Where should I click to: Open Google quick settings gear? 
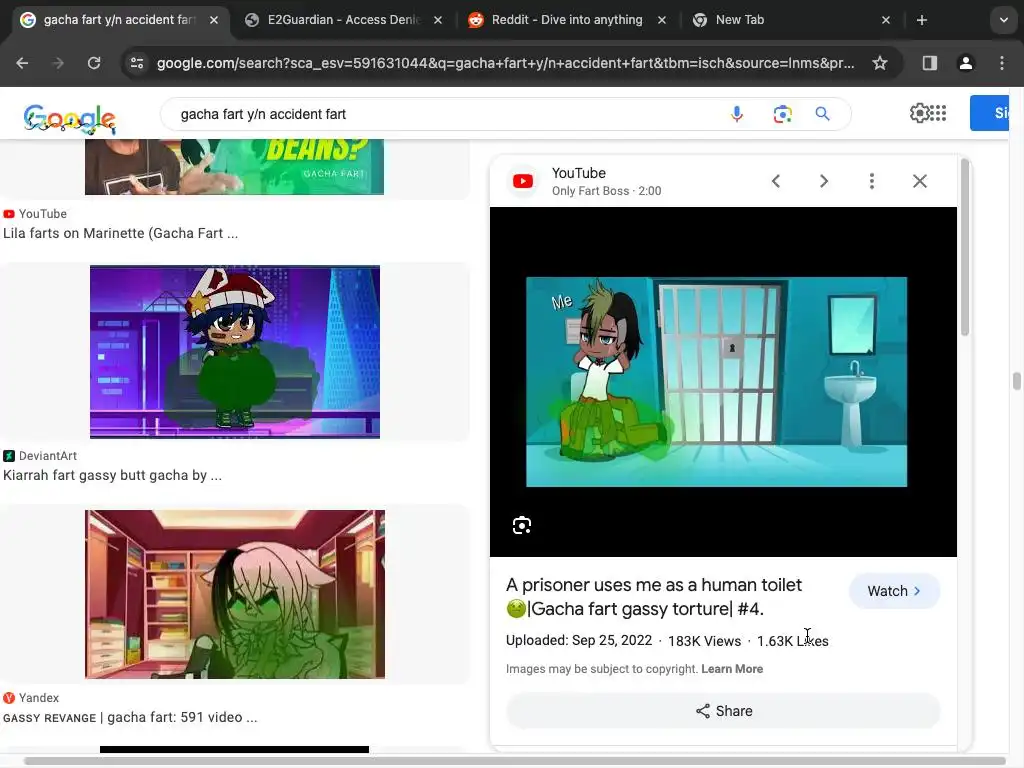tap(919, 113)
